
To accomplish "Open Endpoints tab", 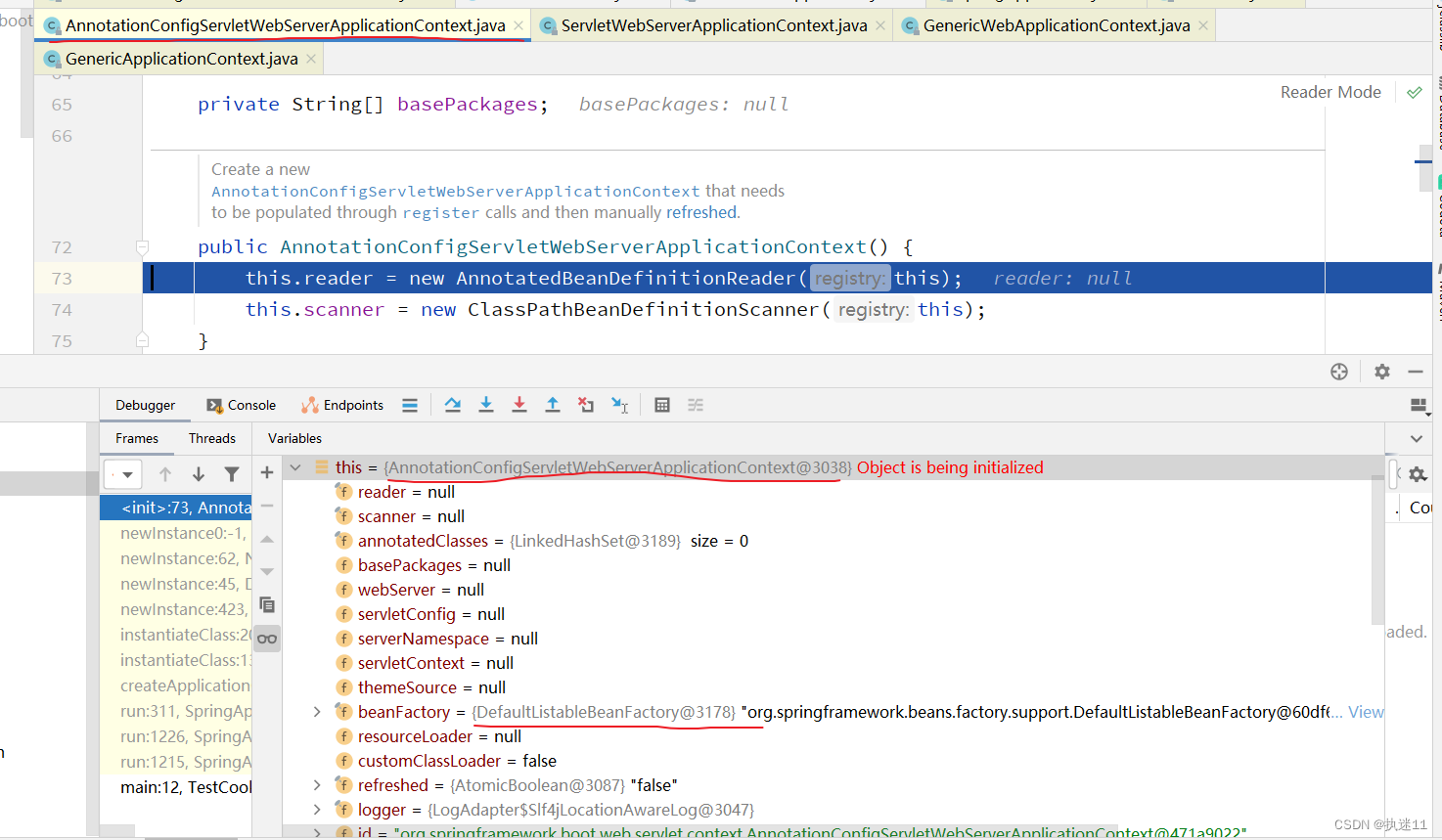I will pos(342,405).
